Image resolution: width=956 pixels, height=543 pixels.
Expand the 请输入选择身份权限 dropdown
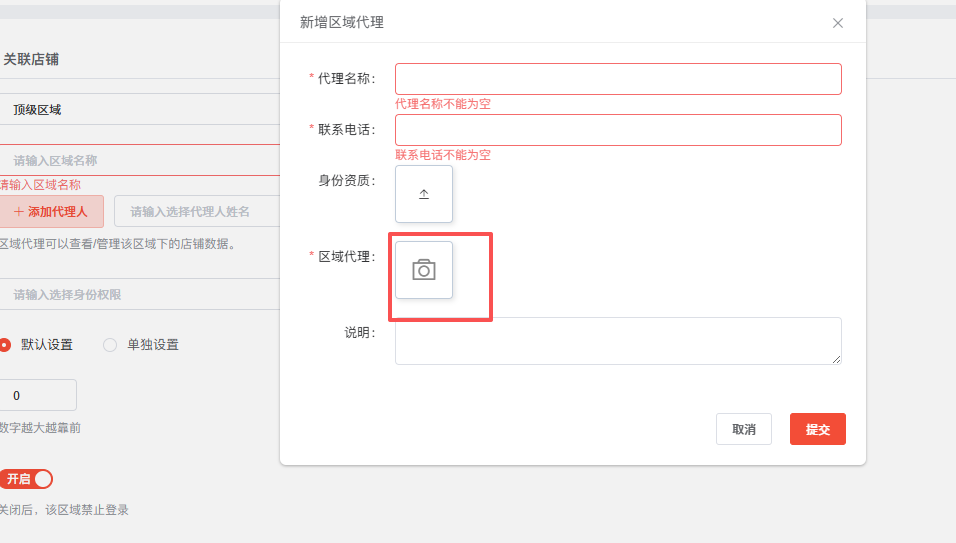[x=140, y=295]
